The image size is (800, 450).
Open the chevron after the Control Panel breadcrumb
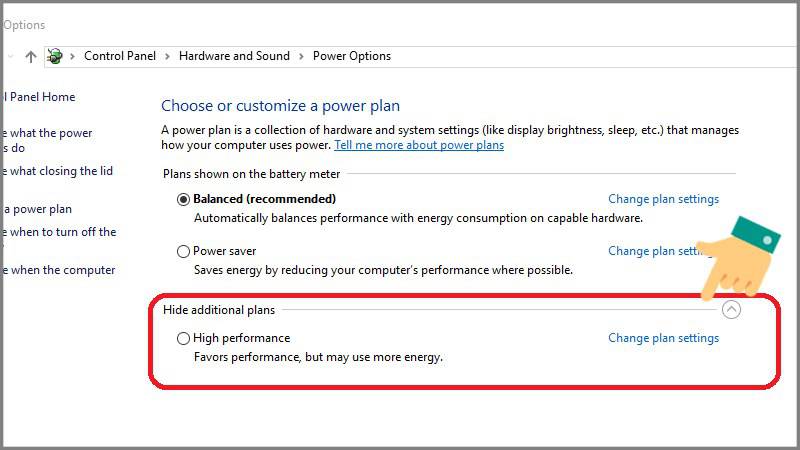167,57
